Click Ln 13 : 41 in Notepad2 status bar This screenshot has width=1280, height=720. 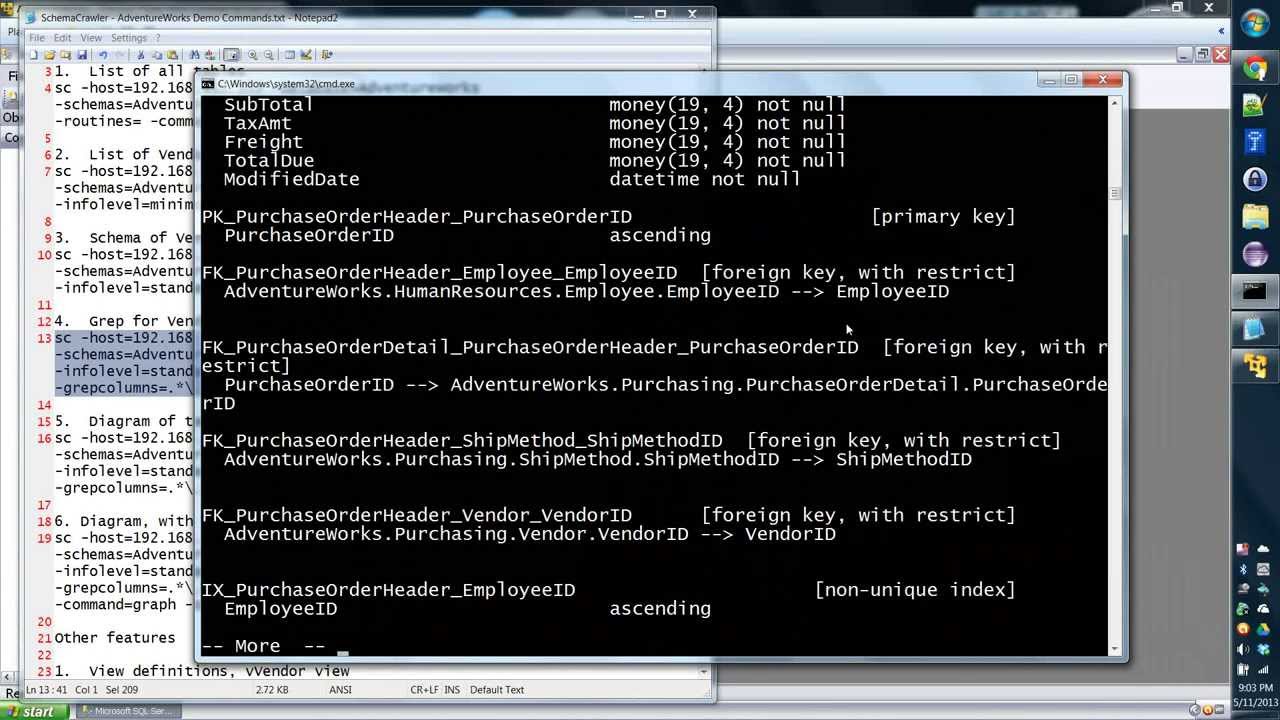pos(46,690)
